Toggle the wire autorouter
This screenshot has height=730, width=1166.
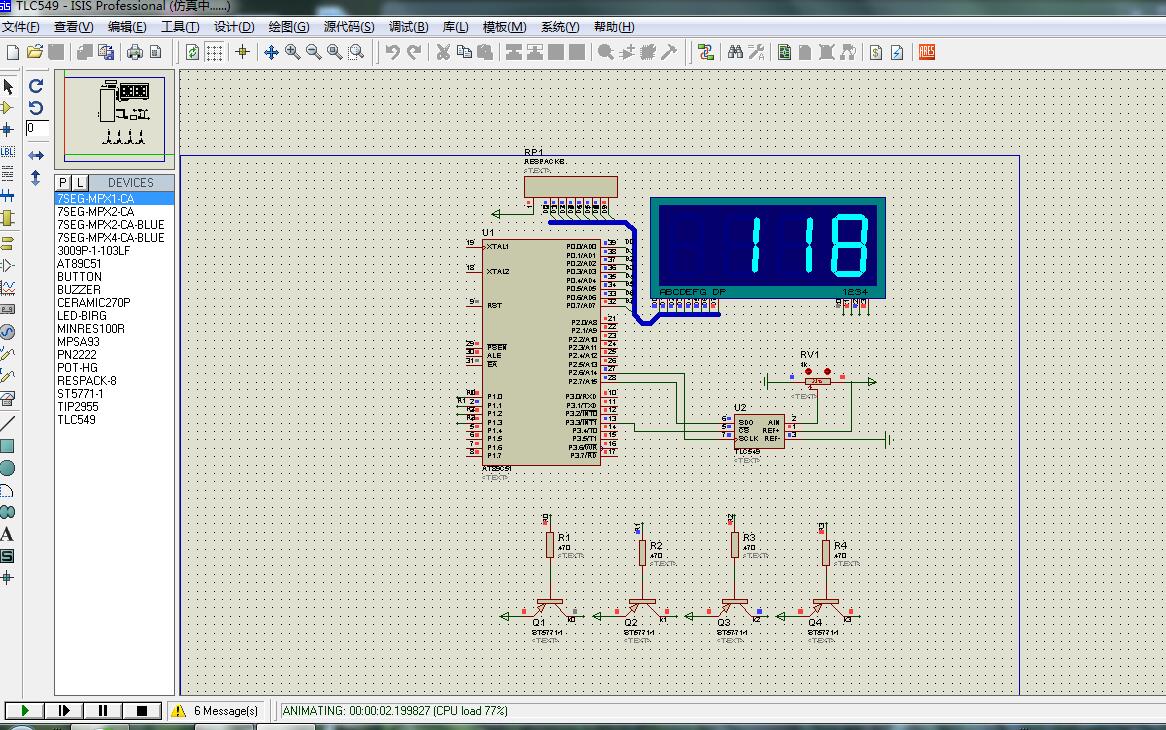[x=706, y=52]
